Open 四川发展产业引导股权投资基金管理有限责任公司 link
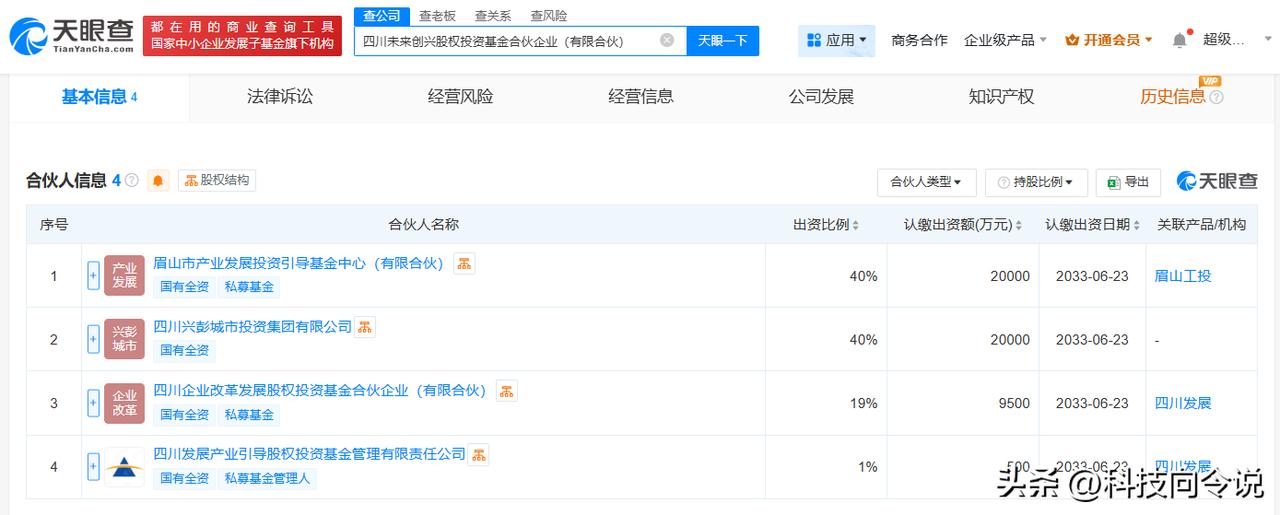The height and width of the screenshot is (515, 1280). (309, 454)
